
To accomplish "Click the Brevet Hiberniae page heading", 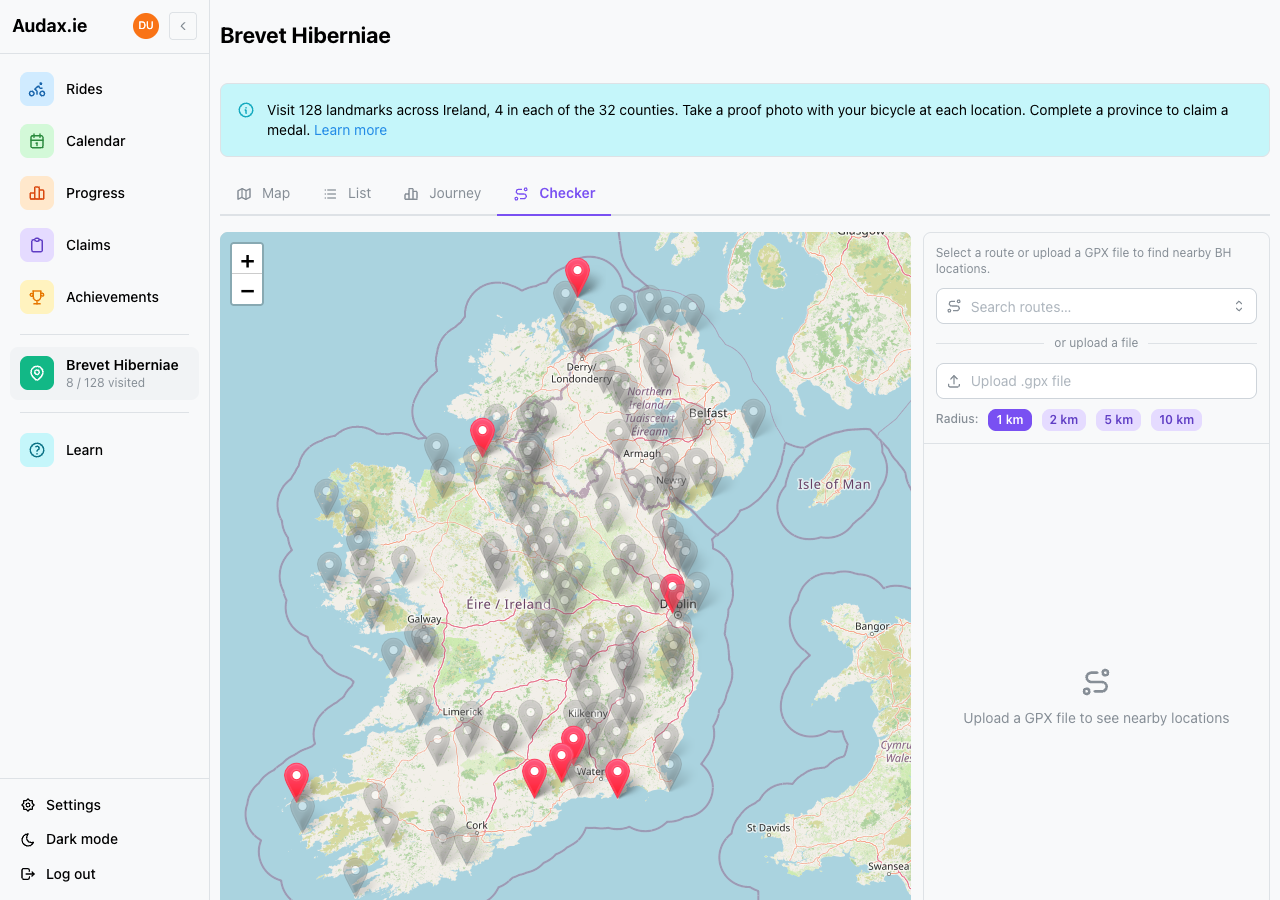I will tap(305, 36).
